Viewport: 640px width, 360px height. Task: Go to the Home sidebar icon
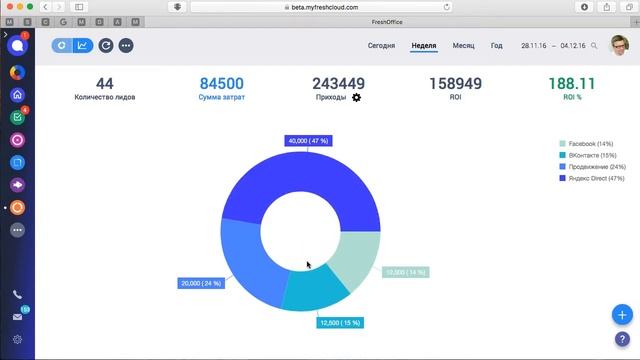coord(17,95)
